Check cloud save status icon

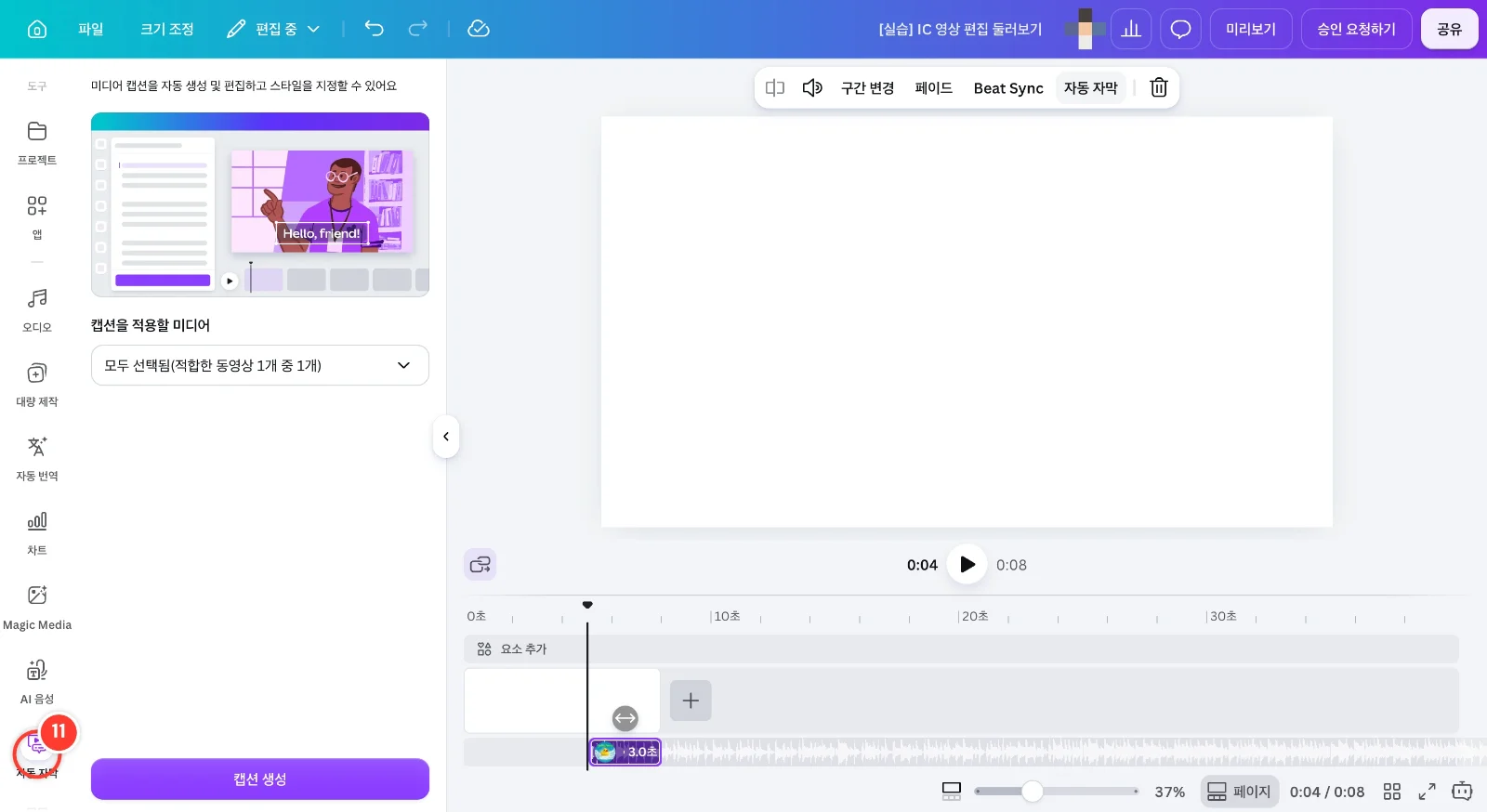coord(479,29)
